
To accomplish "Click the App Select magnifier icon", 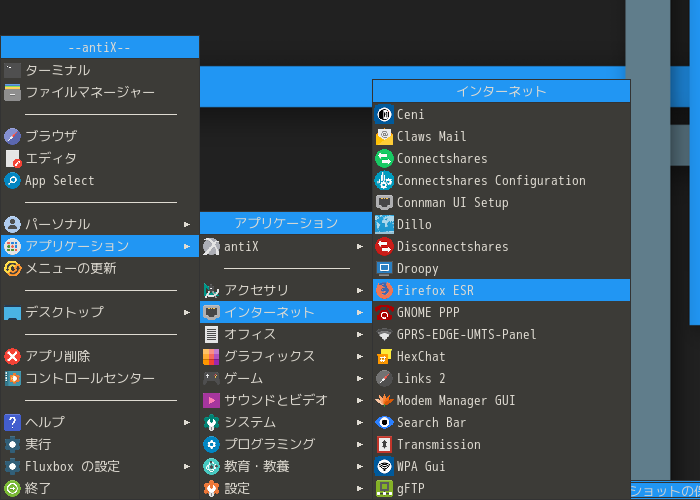I will point(12,180).
